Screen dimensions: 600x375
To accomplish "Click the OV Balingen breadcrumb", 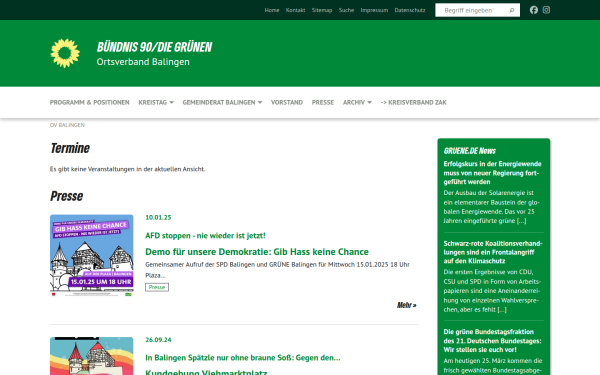I will click(67, 125).
